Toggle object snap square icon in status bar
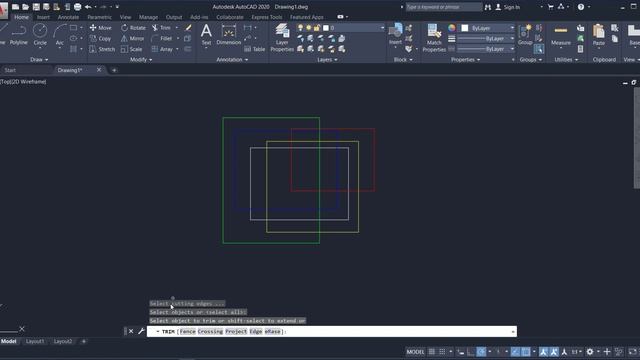This screenshot has height=360, width=640. (x=526, y=351)
